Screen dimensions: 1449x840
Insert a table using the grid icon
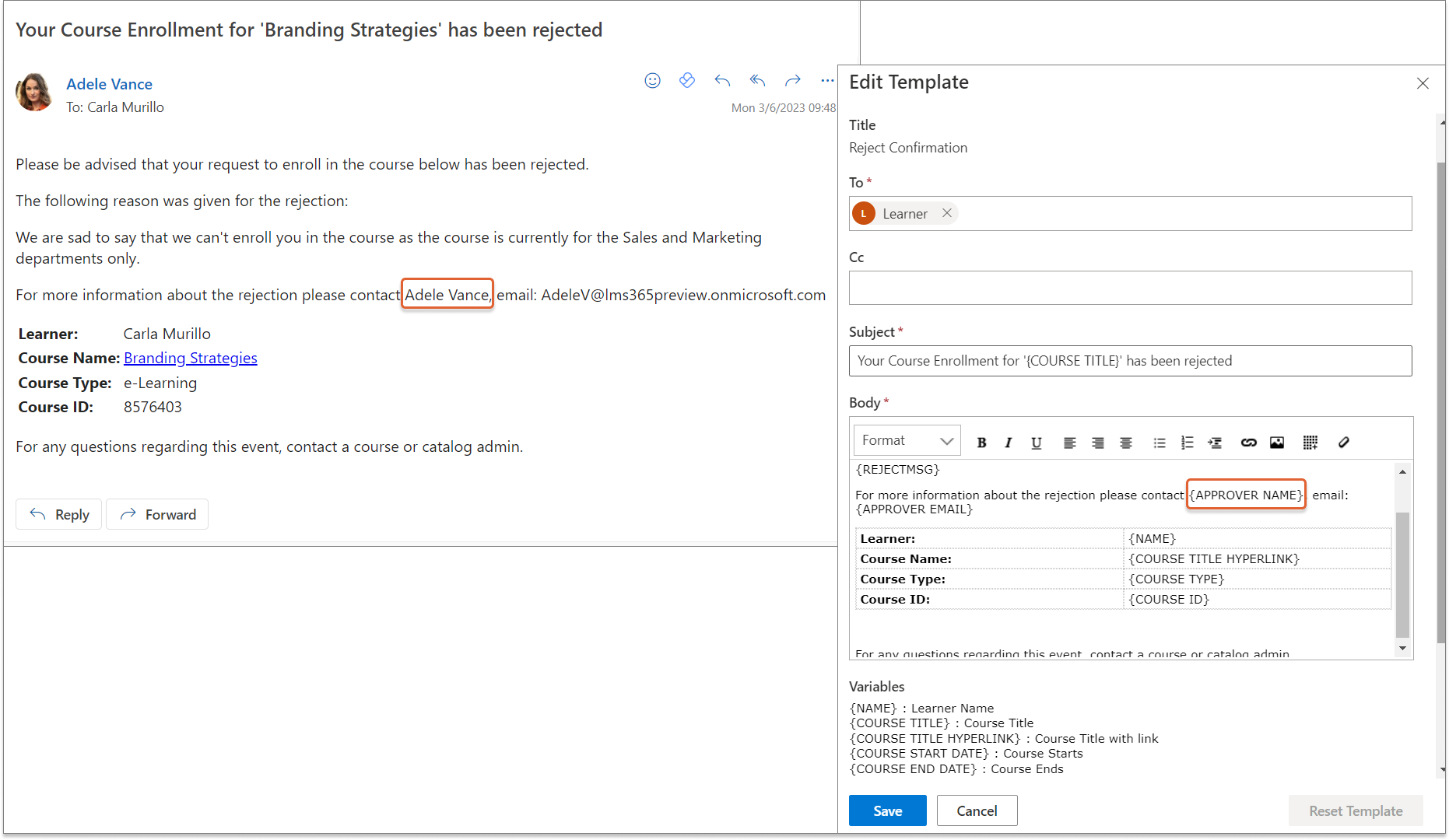tap(1310, 443)
